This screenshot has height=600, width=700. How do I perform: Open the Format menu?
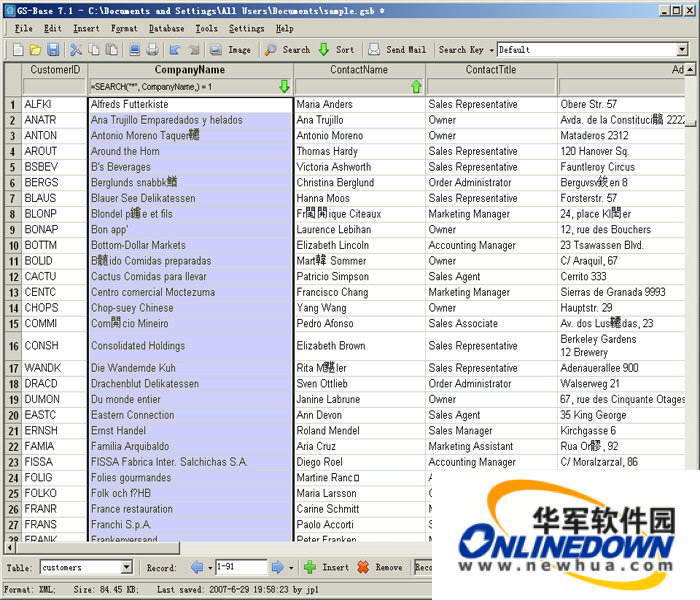[x=124, y=29]
